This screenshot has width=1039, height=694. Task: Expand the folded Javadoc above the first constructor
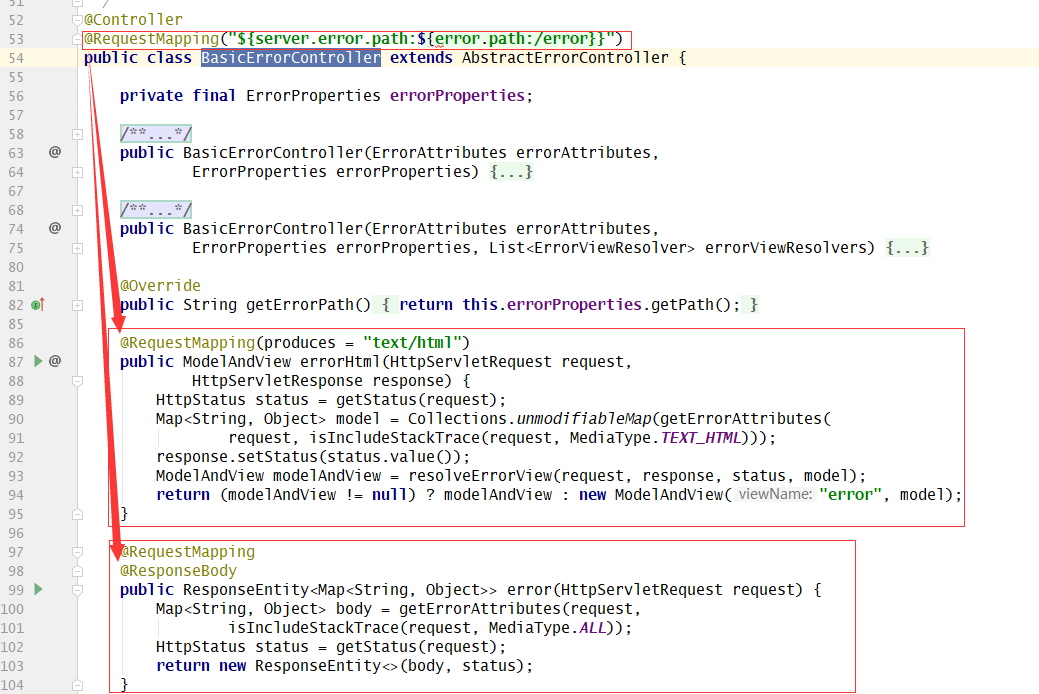click(x=77, y=133)
